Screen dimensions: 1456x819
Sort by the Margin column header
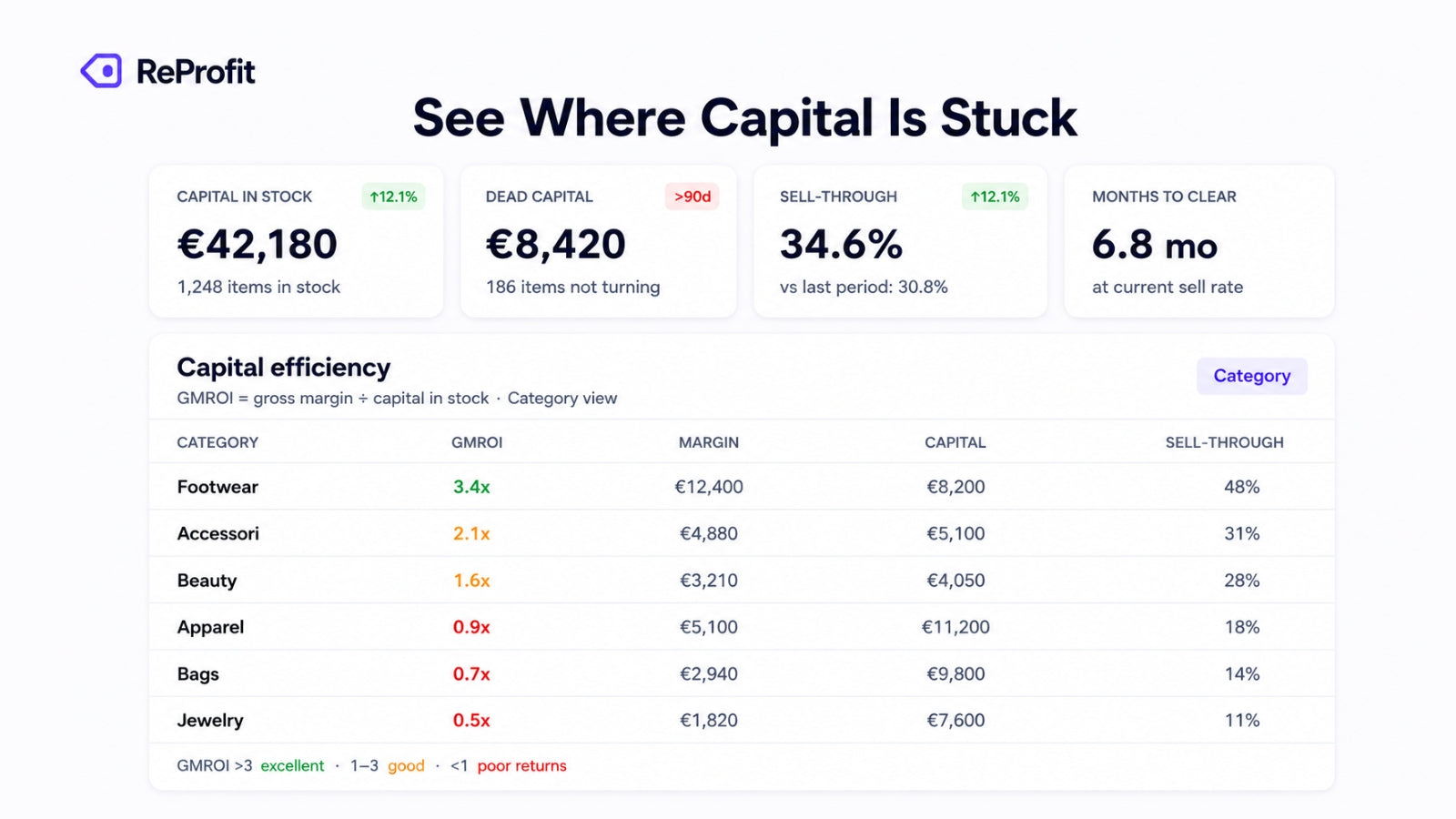point(709,442)
